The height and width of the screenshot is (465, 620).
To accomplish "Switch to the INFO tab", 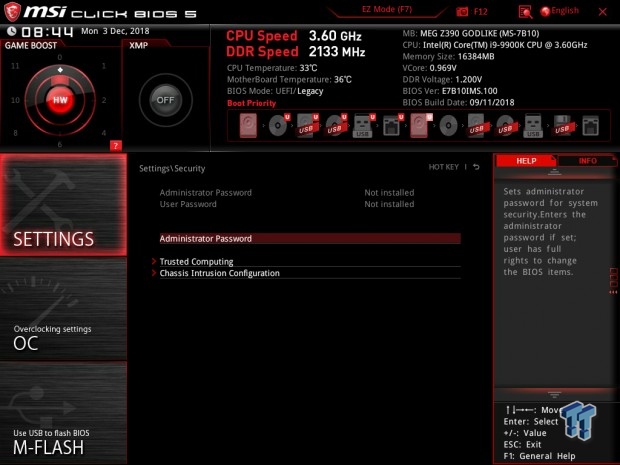I will [587, 161].
